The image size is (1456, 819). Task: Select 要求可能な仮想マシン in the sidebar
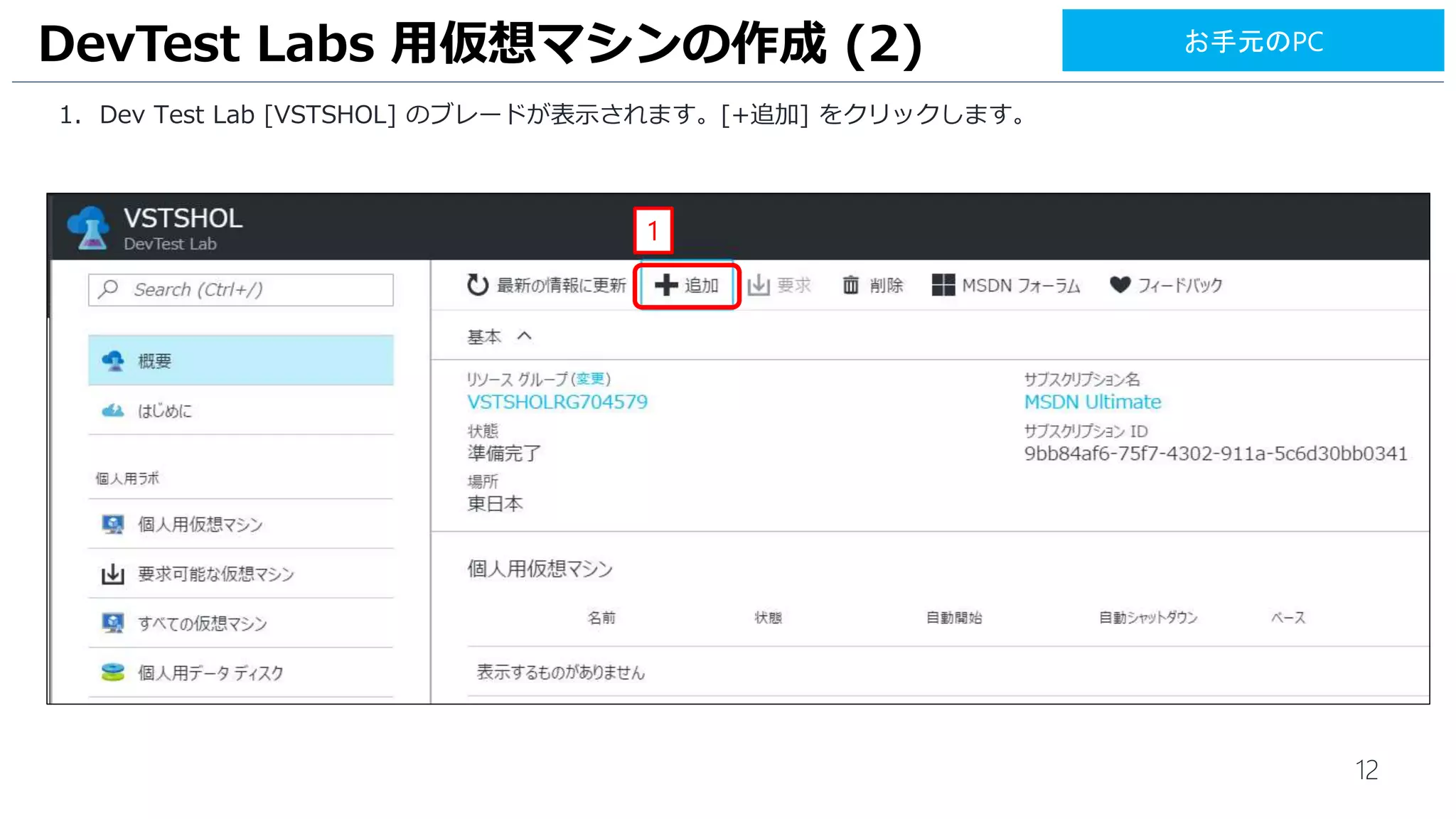241,574
